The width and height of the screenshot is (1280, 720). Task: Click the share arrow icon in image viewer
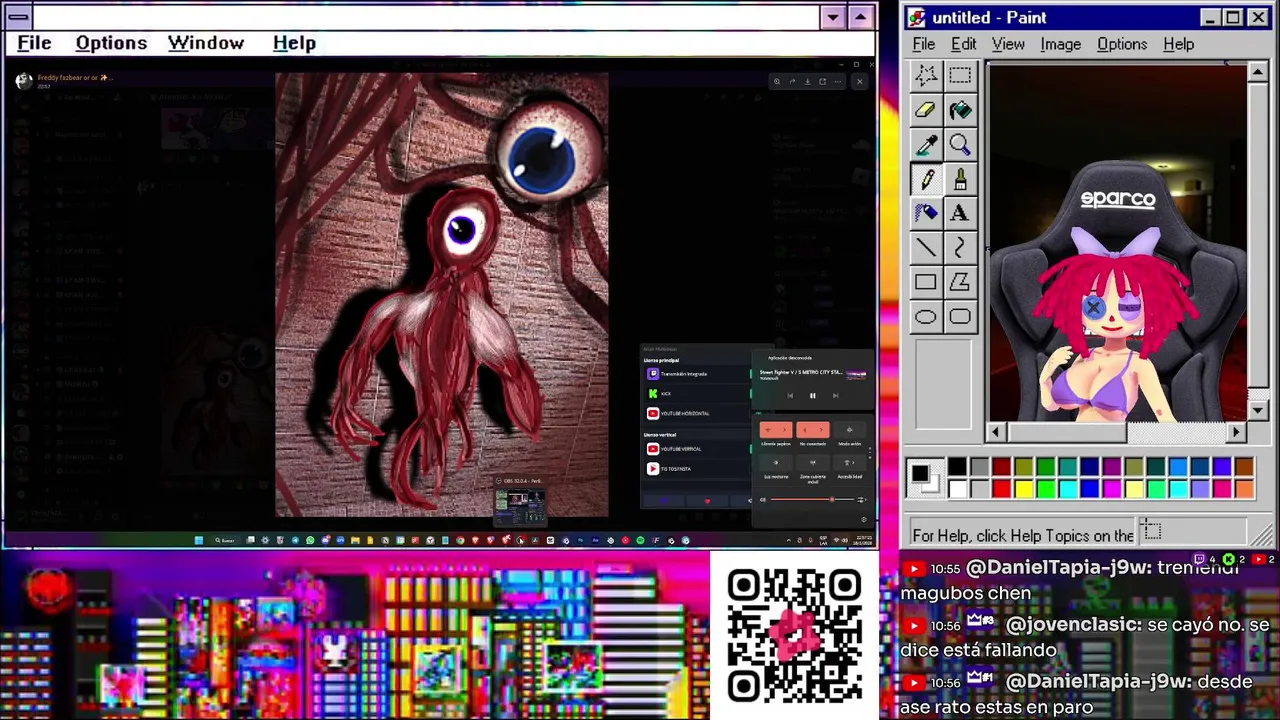click(792, 82)
